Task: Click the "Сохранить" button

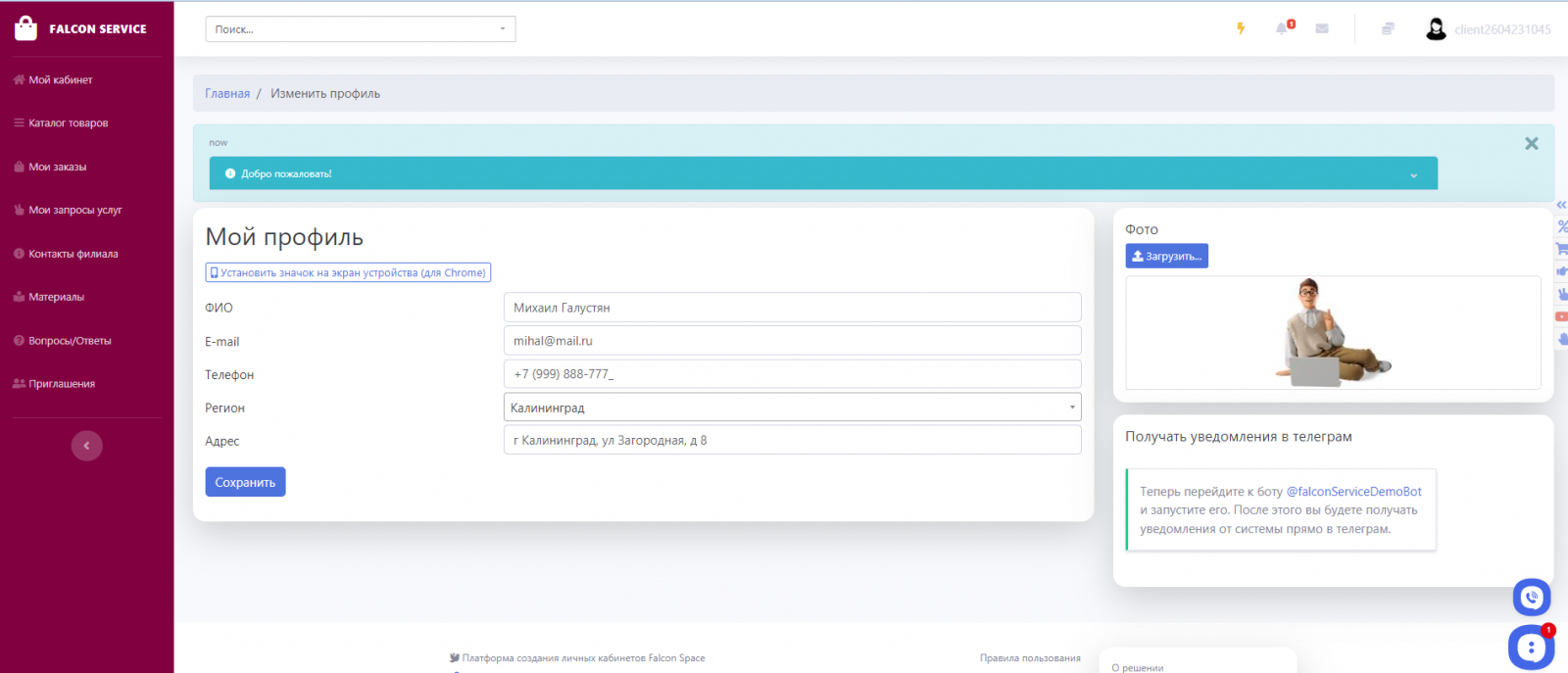Action: (x=245, y=482)
